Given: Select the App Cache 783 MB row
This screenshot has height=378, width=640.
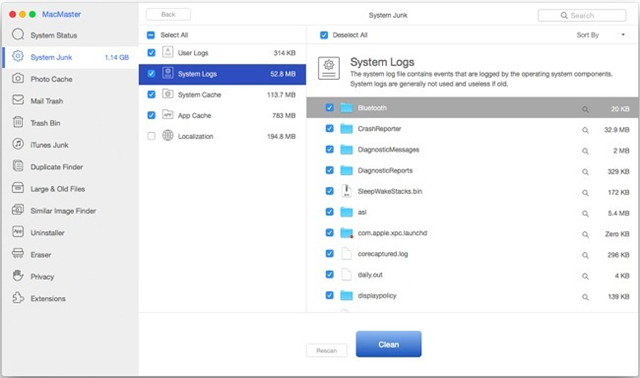Looking at the screenshot, I should pos(222,115).
